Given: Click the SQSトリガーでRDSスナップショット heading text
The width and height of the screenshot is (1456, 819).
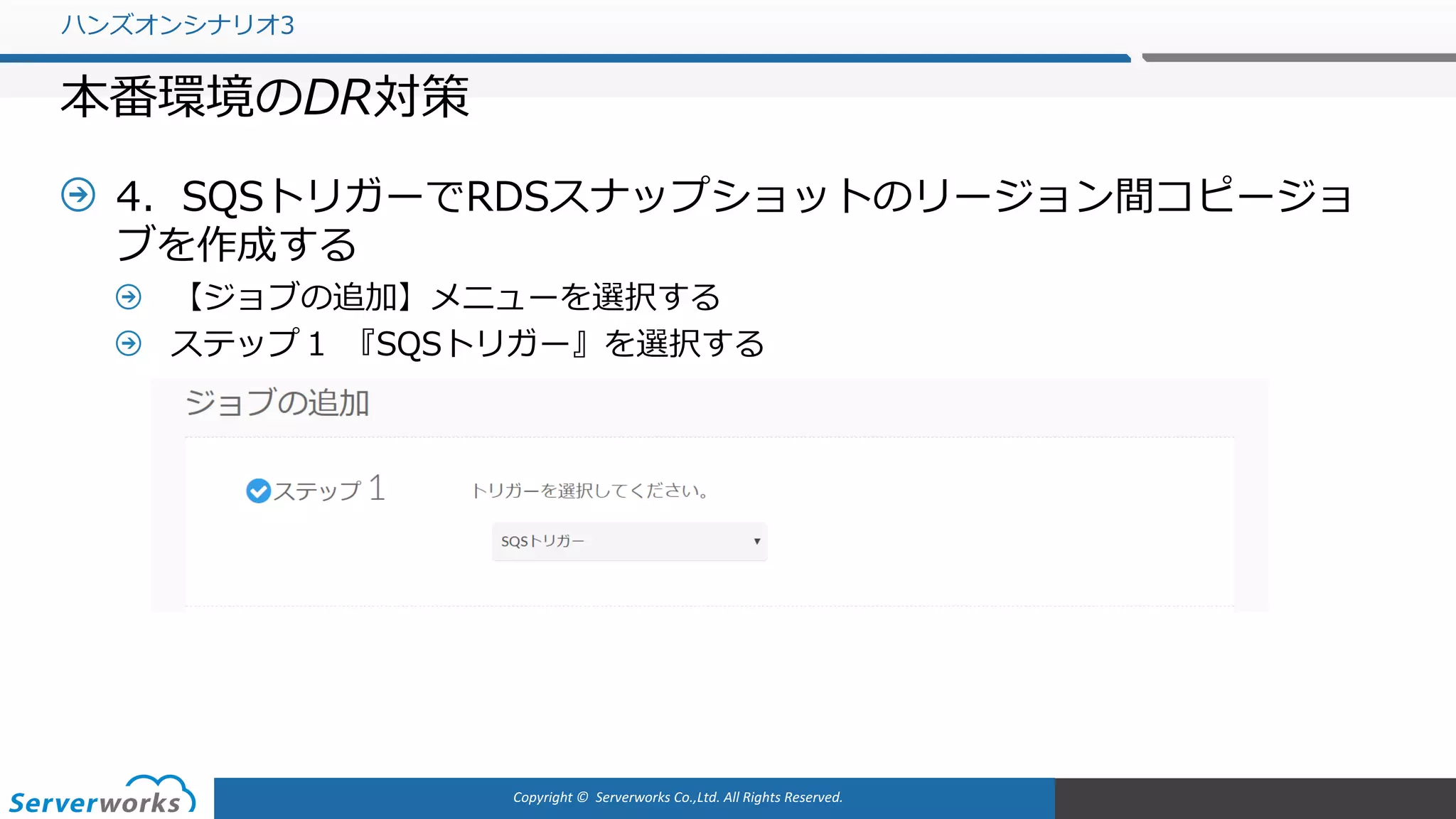Looking at the screenshot, I should [734, 220].
